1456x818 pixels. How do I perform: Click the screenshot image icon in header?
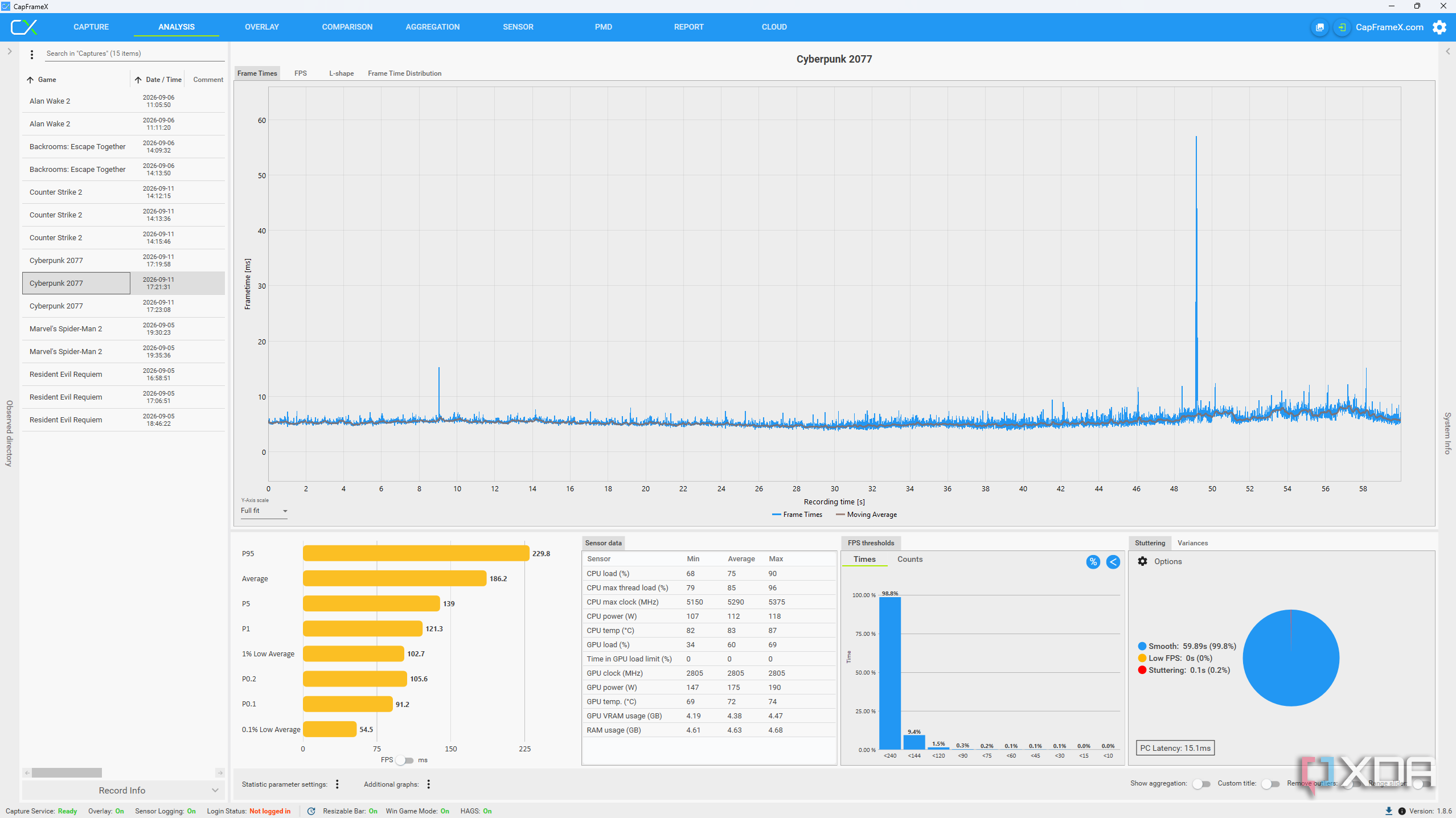1319,27
